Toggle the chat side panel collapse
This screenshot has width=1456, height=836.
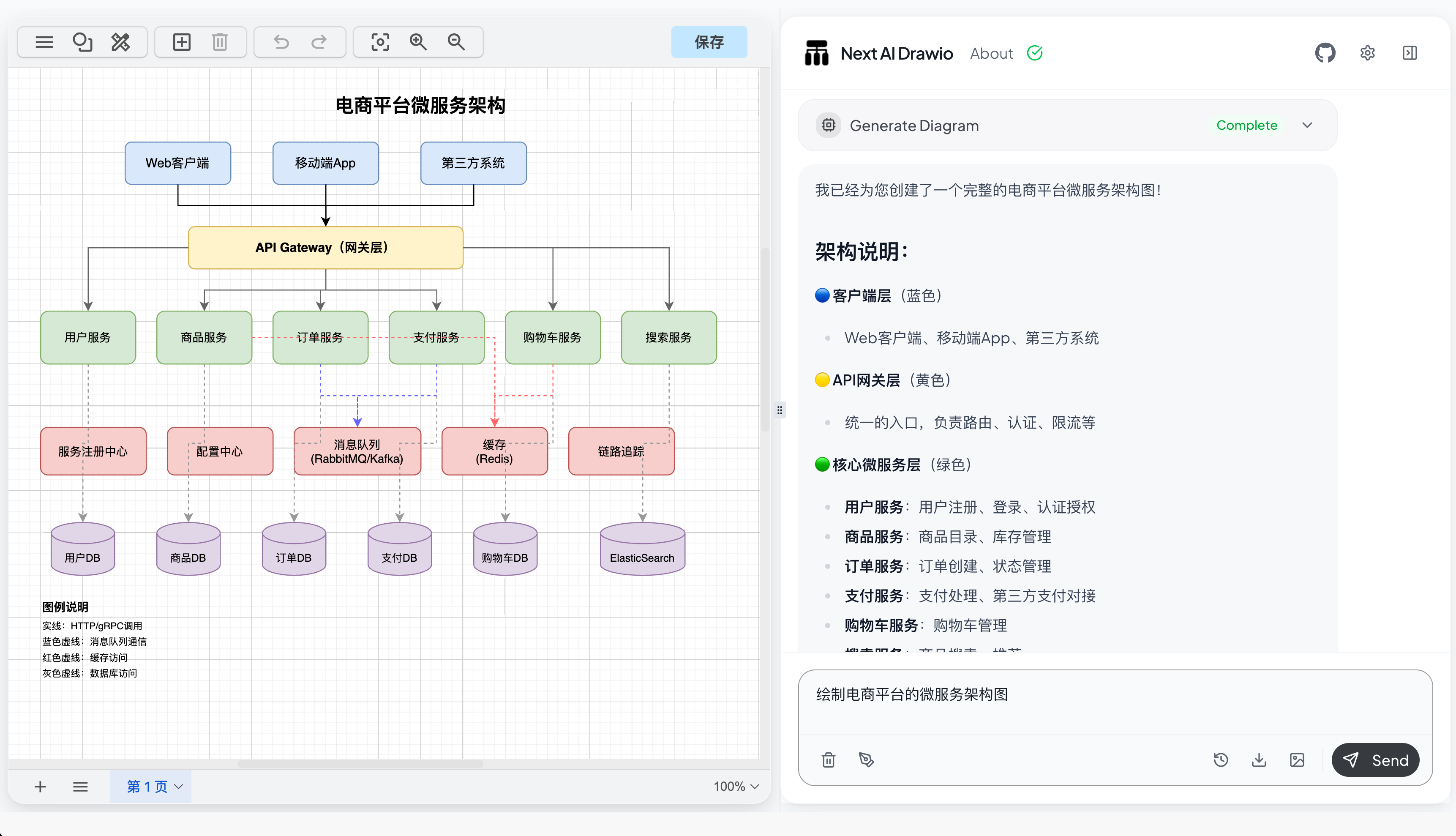coord(1410,53)
